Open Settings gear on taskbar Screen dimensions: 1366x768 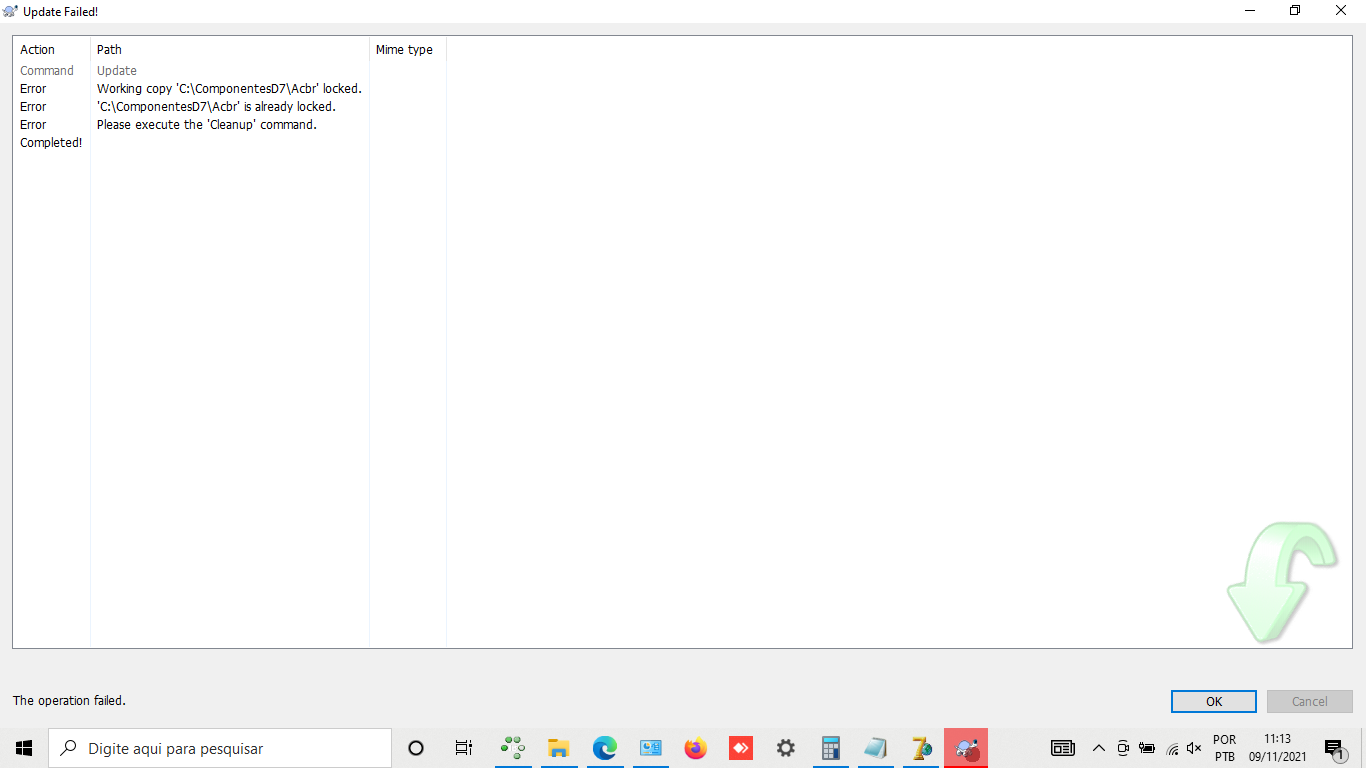[786, 748]
